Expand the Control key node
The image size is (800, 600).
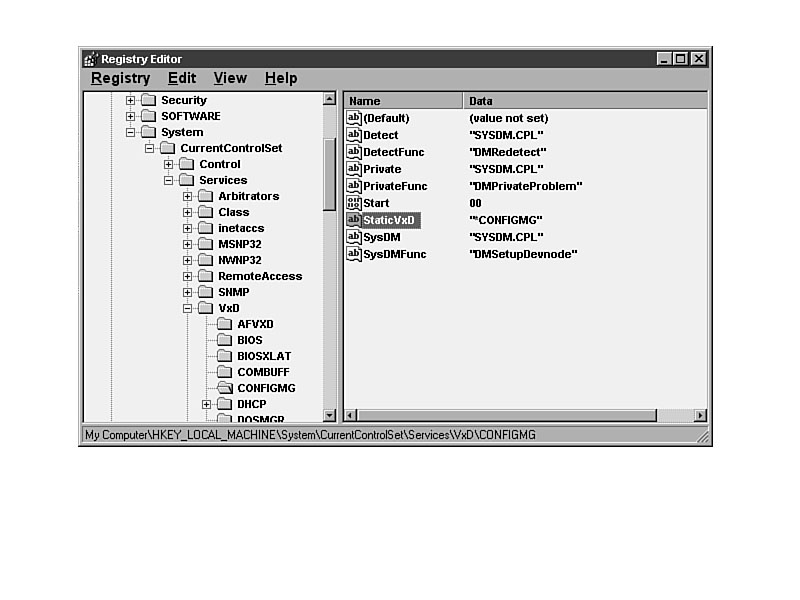169,164
